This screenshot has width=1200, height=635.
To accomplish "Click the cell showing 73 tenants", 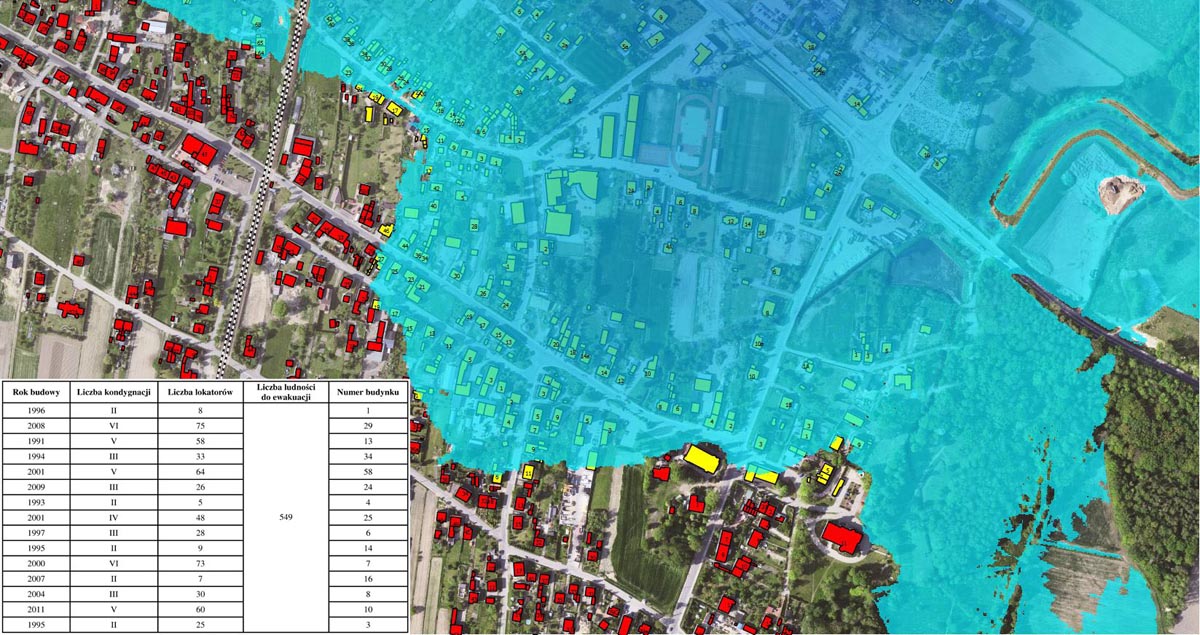I will (x=200, y=564).
